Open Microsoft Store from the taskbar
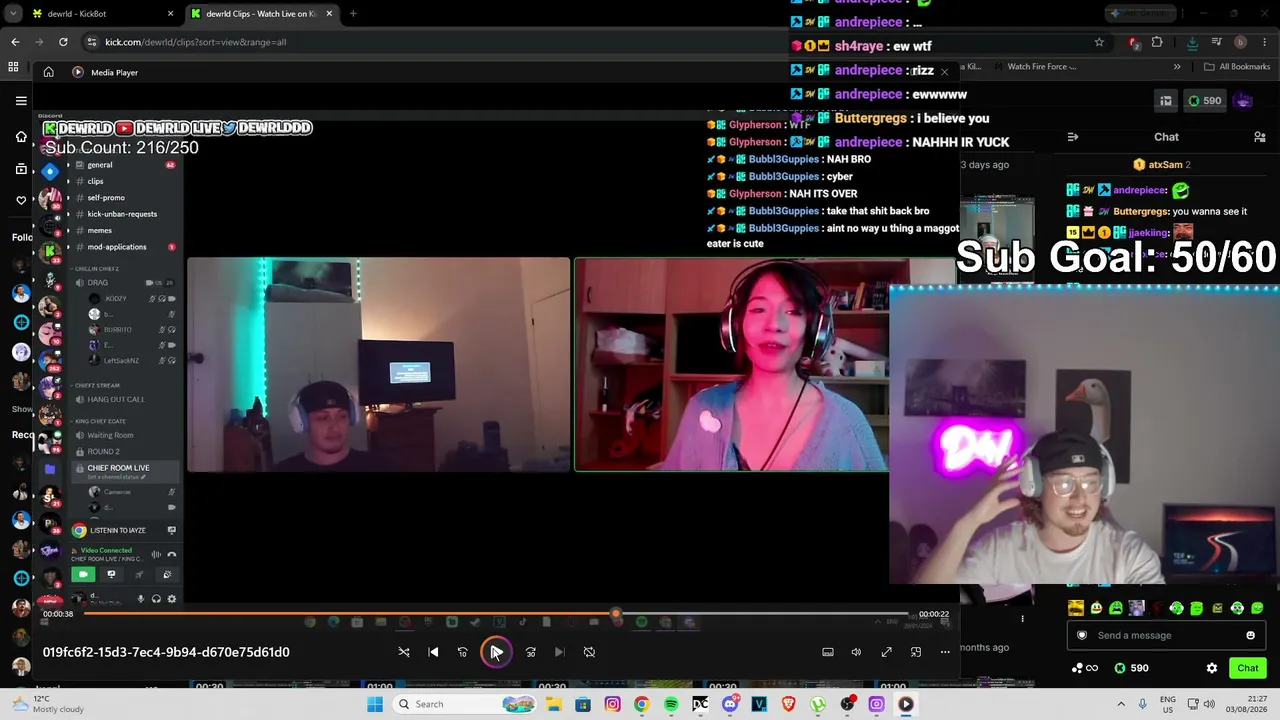This screenshot has width=1280, height=720. pyautogui.click(x=583, y=704)
